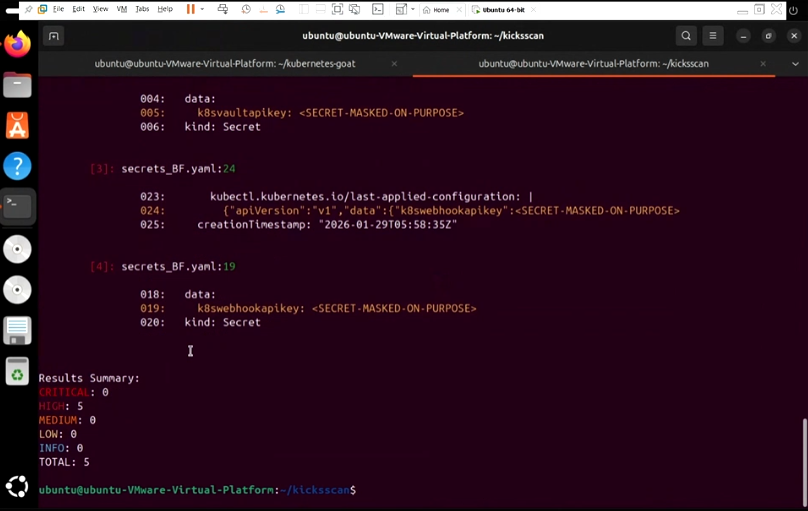Close the kubernetes-goat terminal tab
This screenshot has width=808, height=511.
coord(394,64)
